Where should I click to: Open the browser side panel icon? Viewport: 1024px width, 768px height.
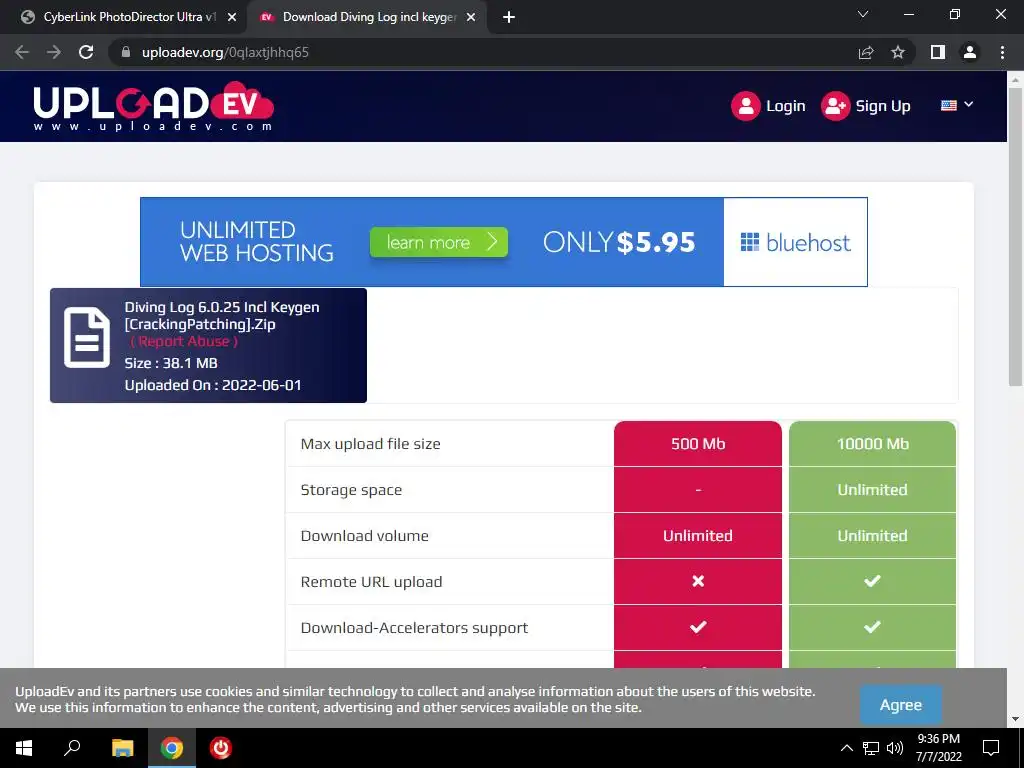[938, 52]
